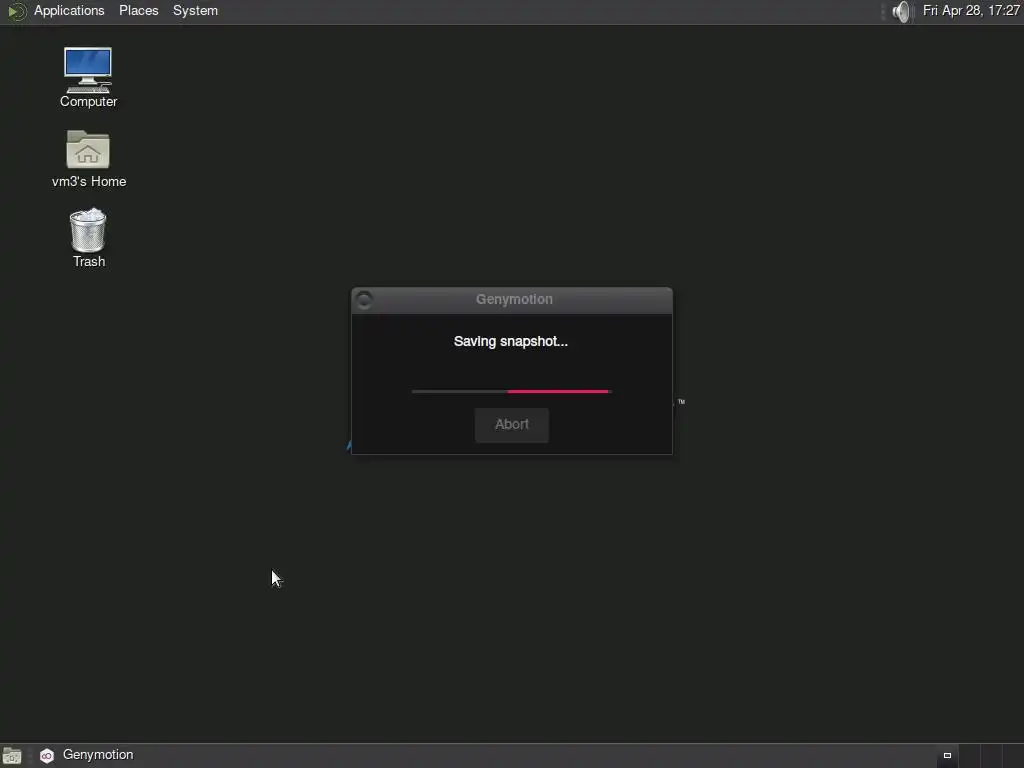Select Genymotion in the bottom taskbar

click(87, 755)
